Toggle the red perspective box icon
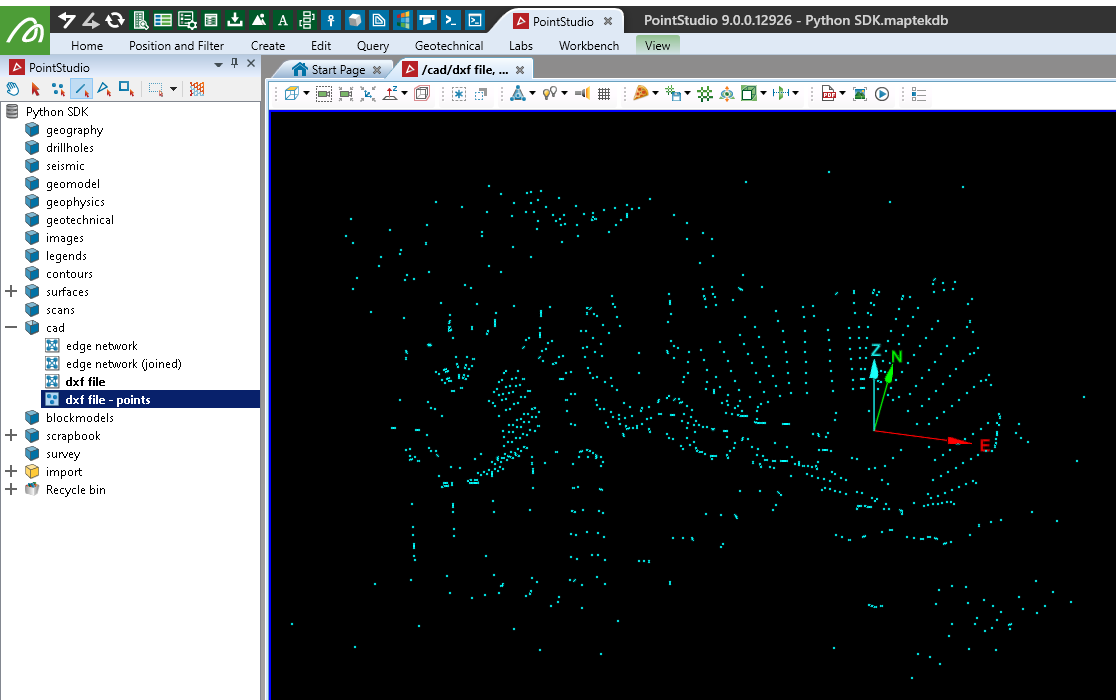 tap(422, 94)
